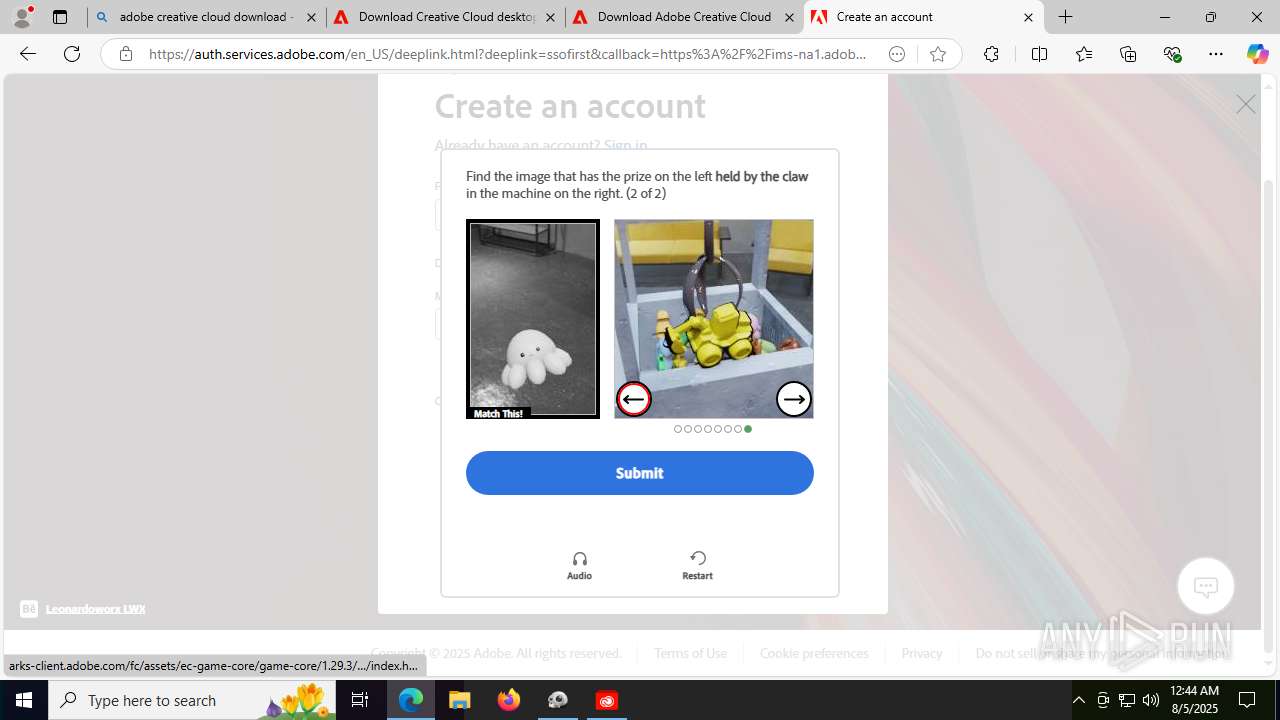The image size is (1280, 720).
Task: Click the taskbar search box
Action: 192,700
